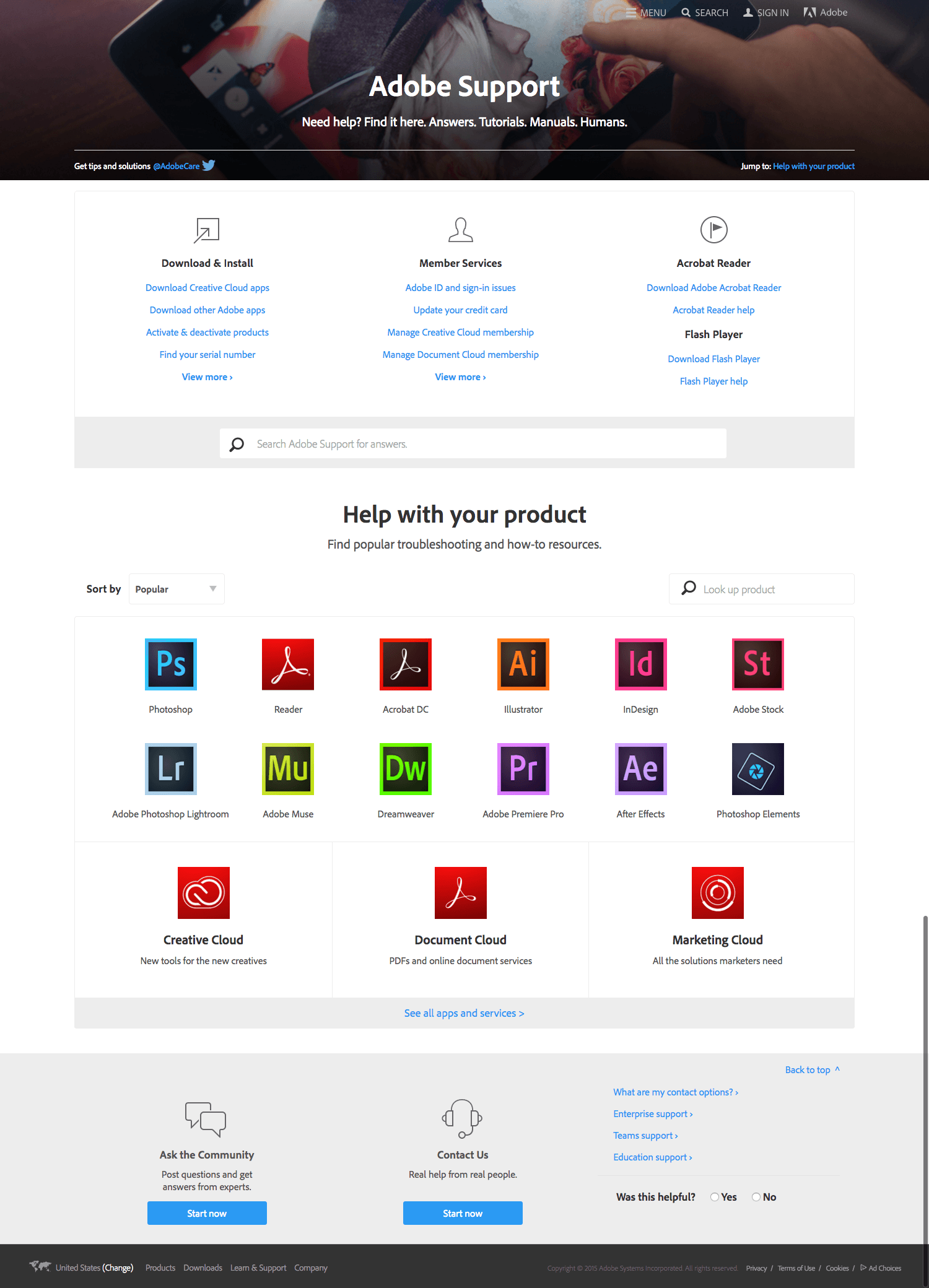Open the After Effects Ae icon
The image size is (929, 1288).
click(x=640, y=768)
